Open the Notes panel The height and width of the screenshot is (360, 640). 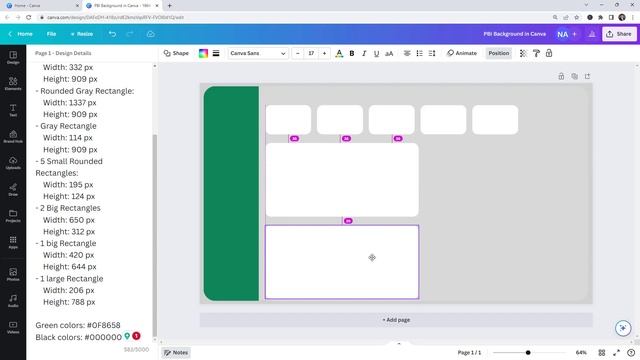click(x=176, y=353)
